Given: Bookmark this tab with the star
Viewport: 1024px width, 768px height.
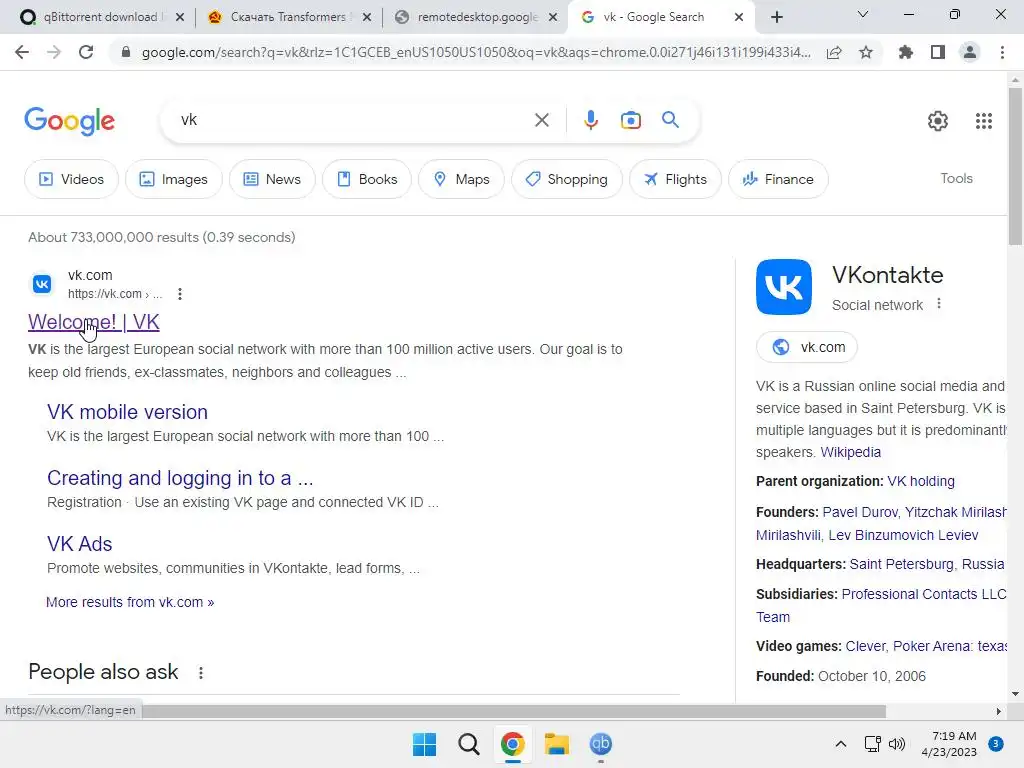Looking at the screenshot, I should tap(866, 52).
